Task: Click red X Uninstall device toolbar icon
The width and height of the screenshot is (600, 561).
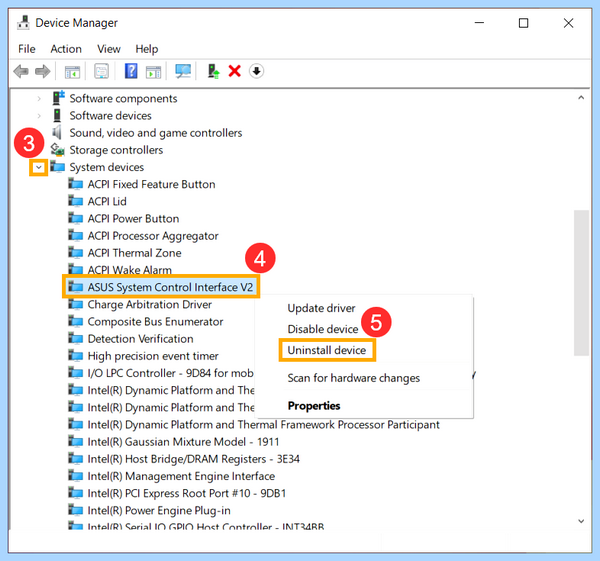Action: click(x=235, y=71)
